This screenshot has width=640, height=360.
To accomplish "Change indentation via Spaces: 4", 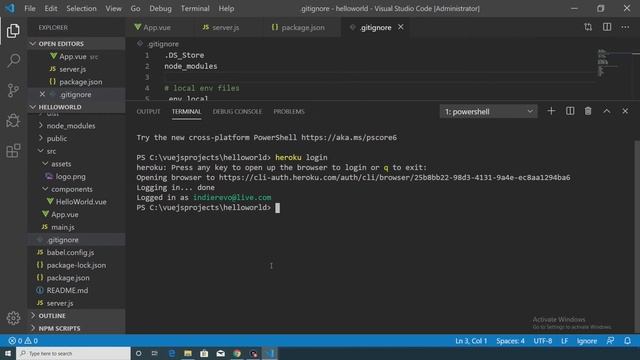I will [x=510, y=341].
